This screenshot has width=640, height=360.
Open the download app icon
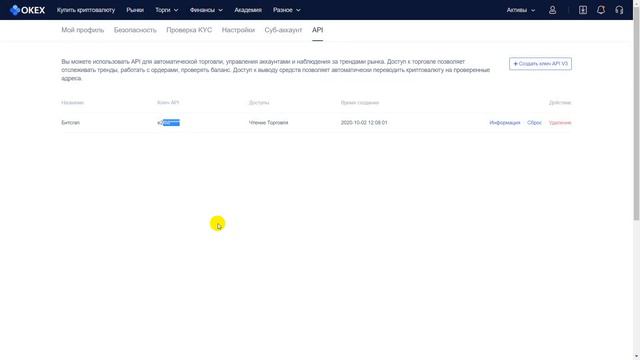pos(583,10)
